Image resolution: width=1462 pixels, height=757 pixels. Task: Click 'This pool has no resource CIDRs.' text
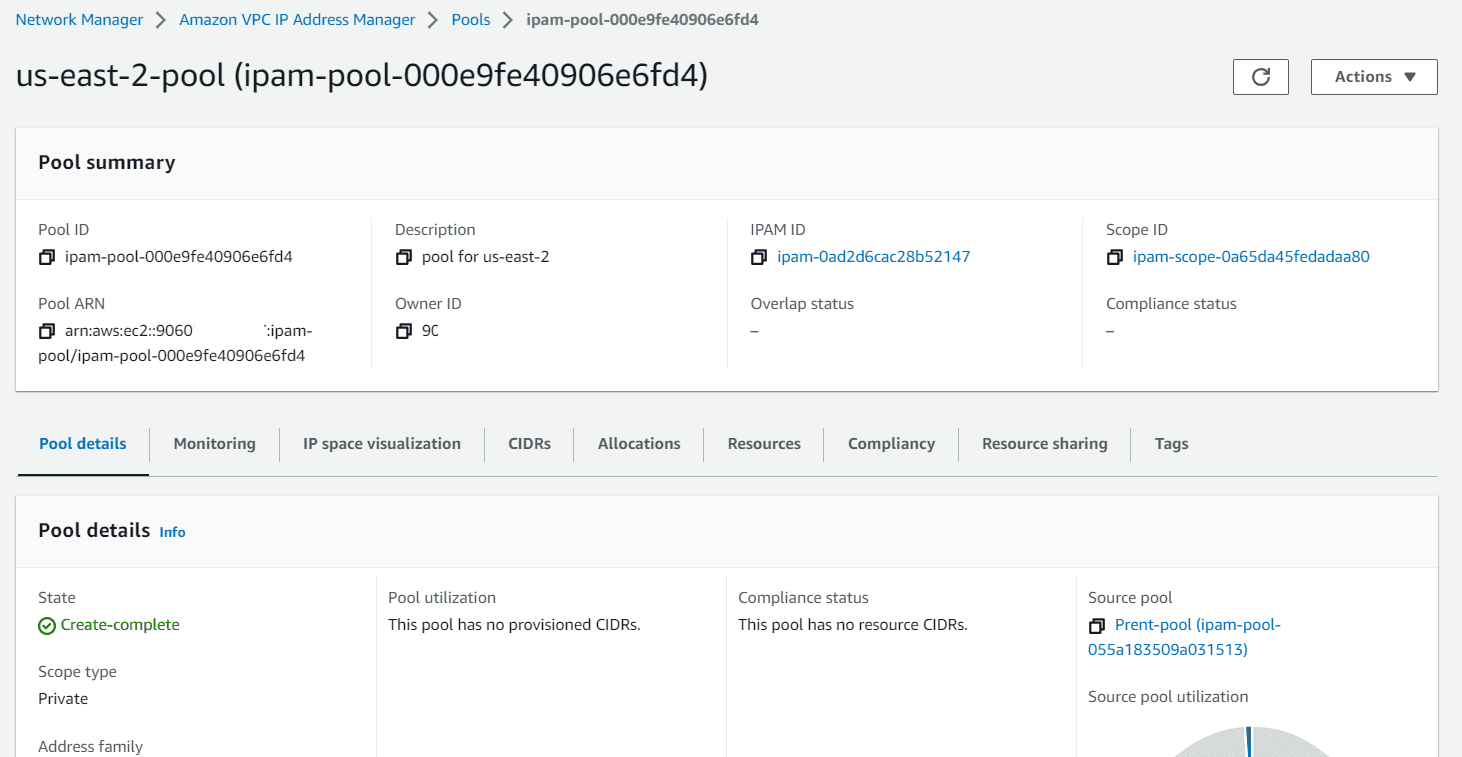pos(853,625)
